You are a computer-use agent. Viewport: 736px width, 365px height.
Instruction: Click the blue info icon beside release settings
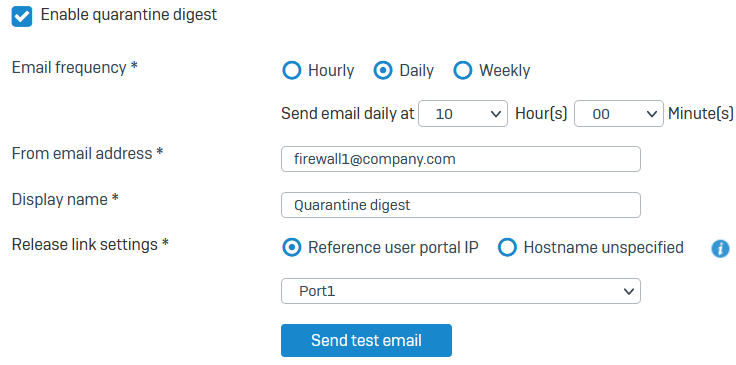click(x=721, y=248)
